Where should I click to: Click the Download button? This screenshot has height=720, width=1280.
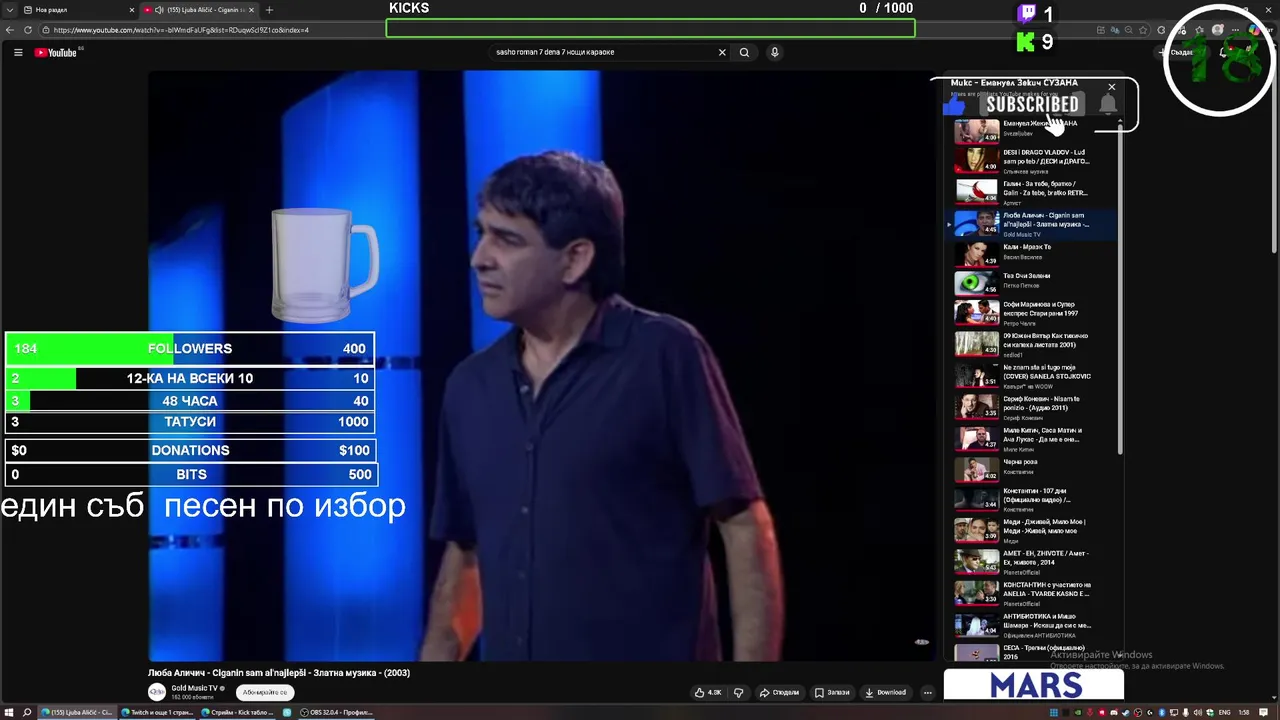click(x=886, y=692)
